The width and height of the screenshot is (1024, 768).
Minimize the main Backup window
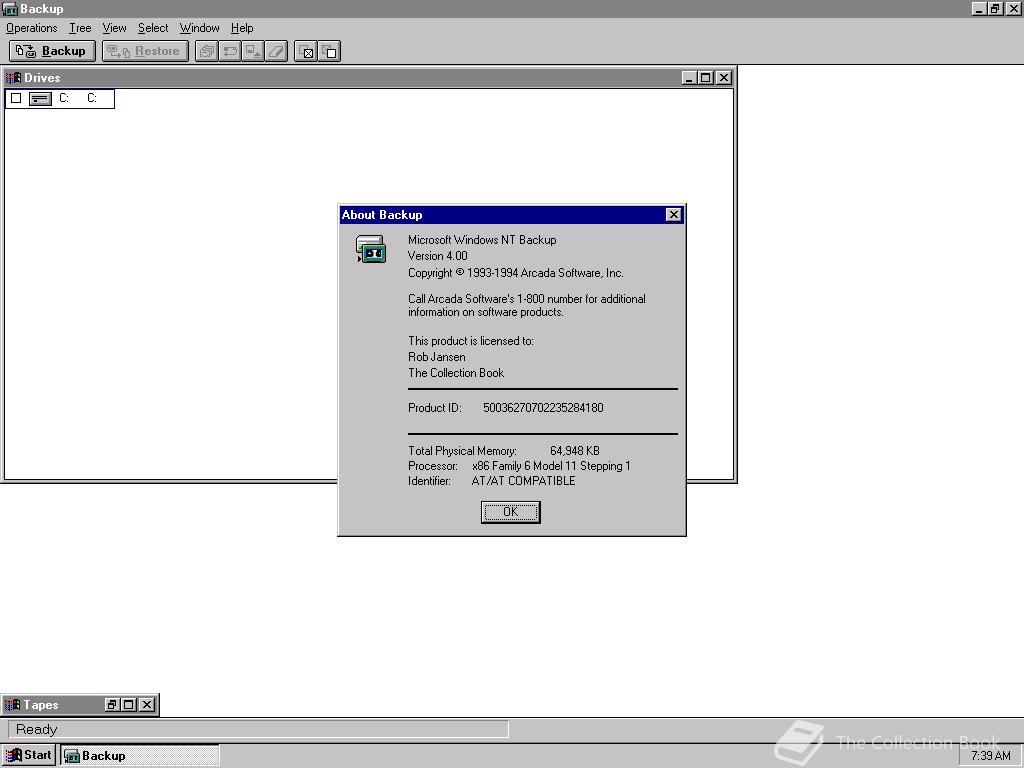[978, 8]
